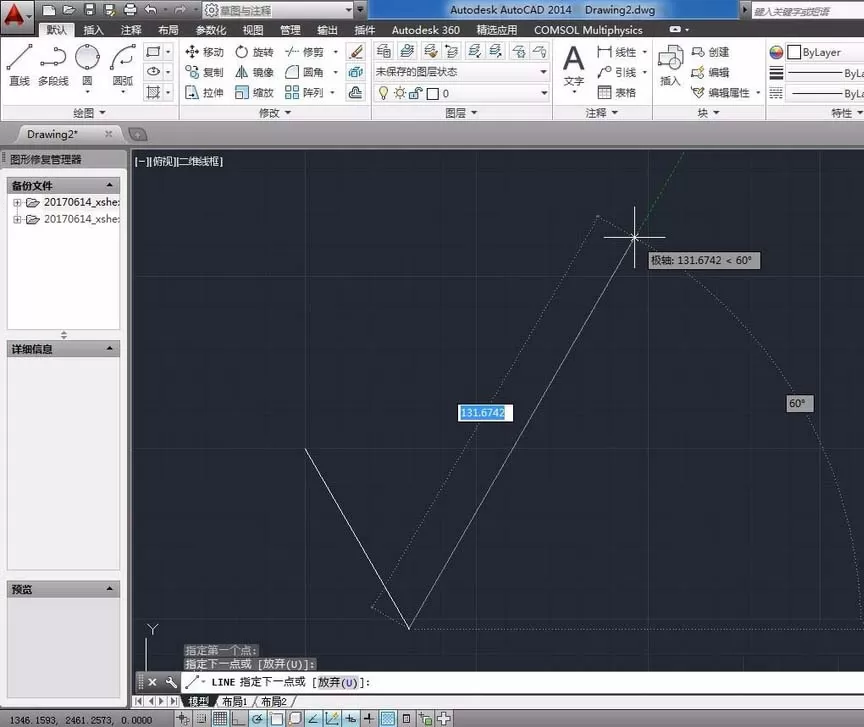
Task: Toggle Object Snap in status bar
Action: (276, 718)
